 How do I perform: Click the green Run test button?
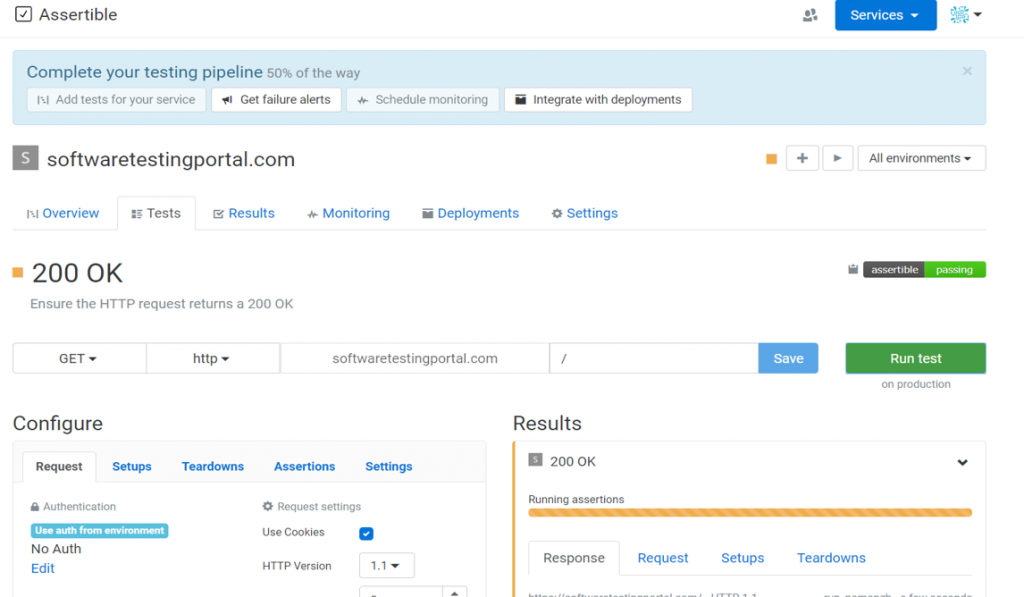[x=915, y=358]
